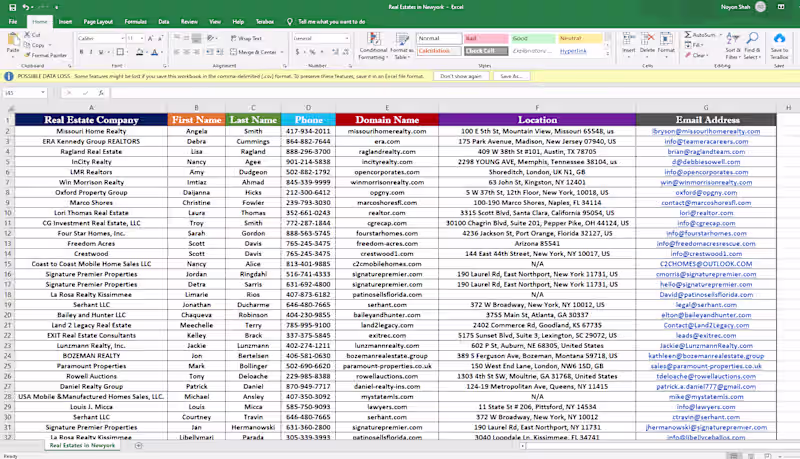Click the Accounting dollar sign icon

(x=297, y=52)
